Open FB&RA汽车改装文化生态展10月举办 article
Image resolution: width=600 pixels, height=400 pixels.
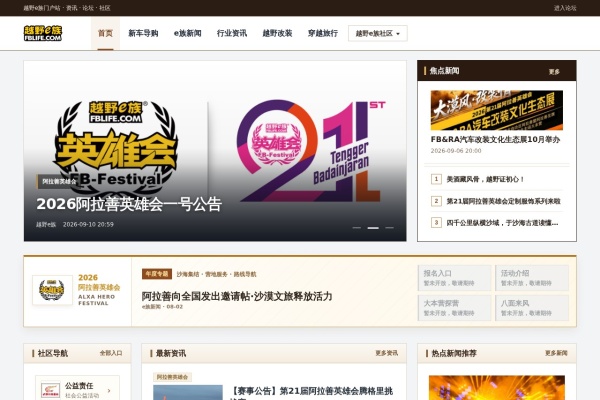tap(495, 139)
